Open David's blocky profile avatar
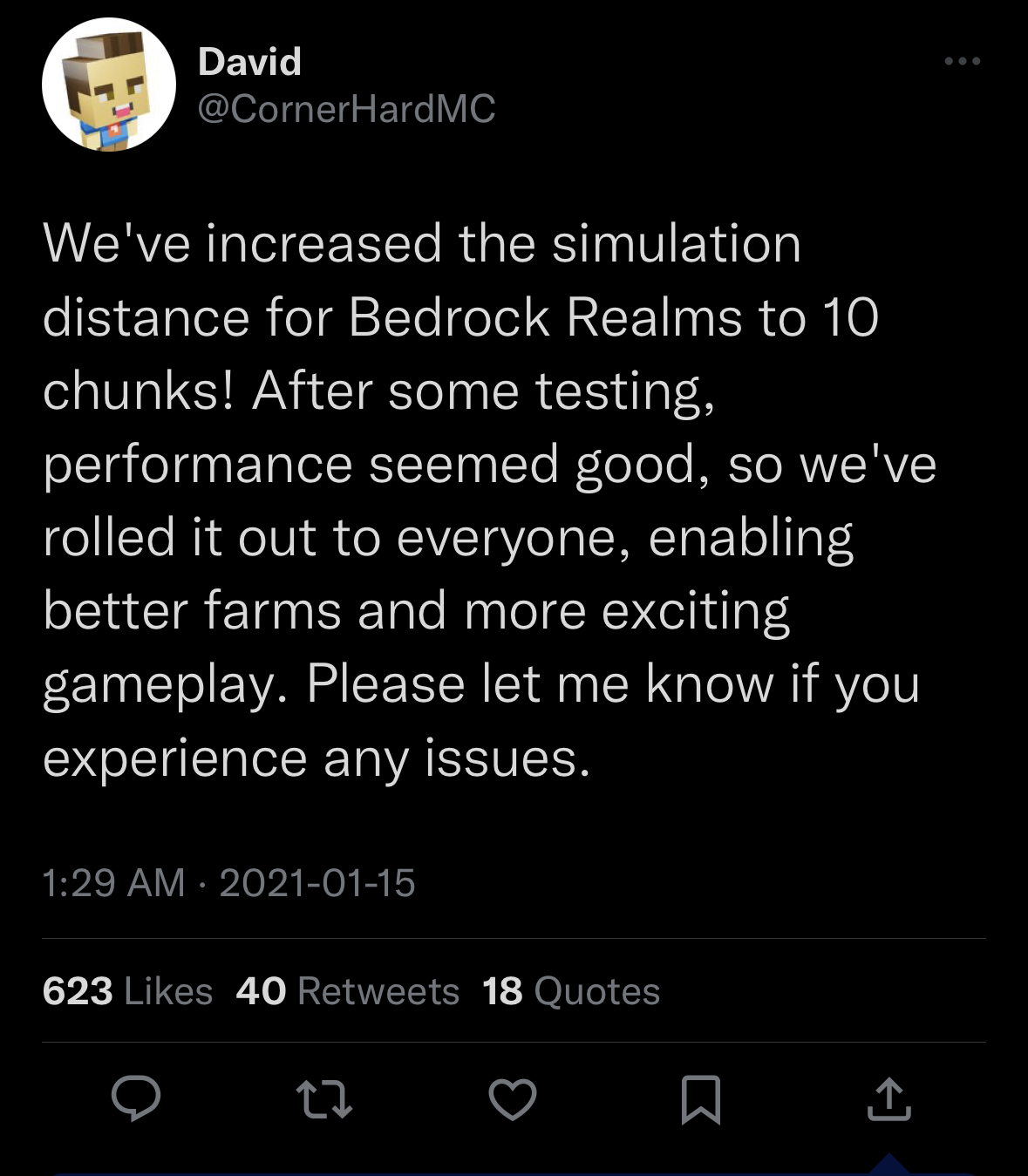Image resolution: width=1028 pixels, height=1176 pixels. click(109, 85)
